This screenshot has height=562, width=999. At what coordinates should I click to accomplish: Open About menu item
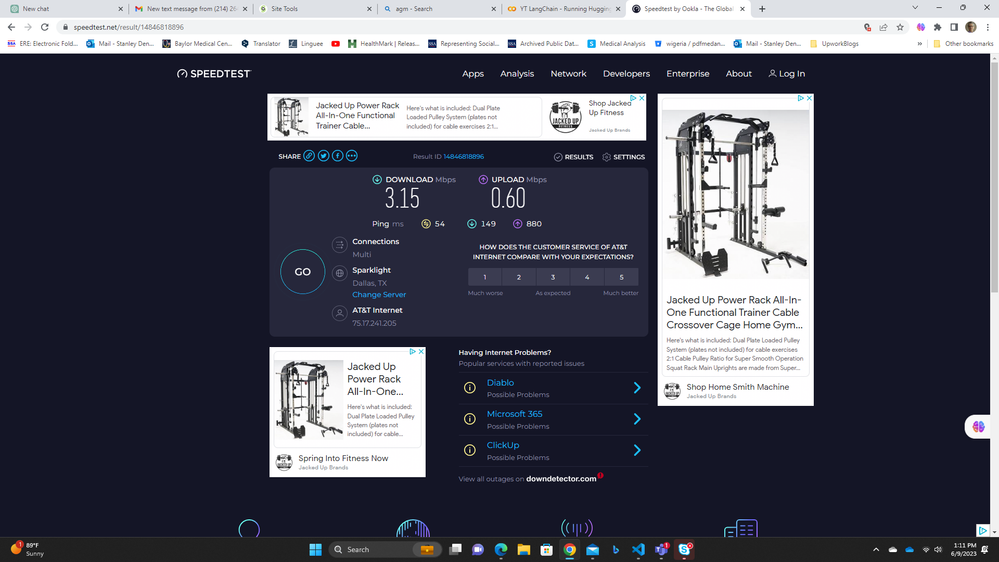point(738,74)
